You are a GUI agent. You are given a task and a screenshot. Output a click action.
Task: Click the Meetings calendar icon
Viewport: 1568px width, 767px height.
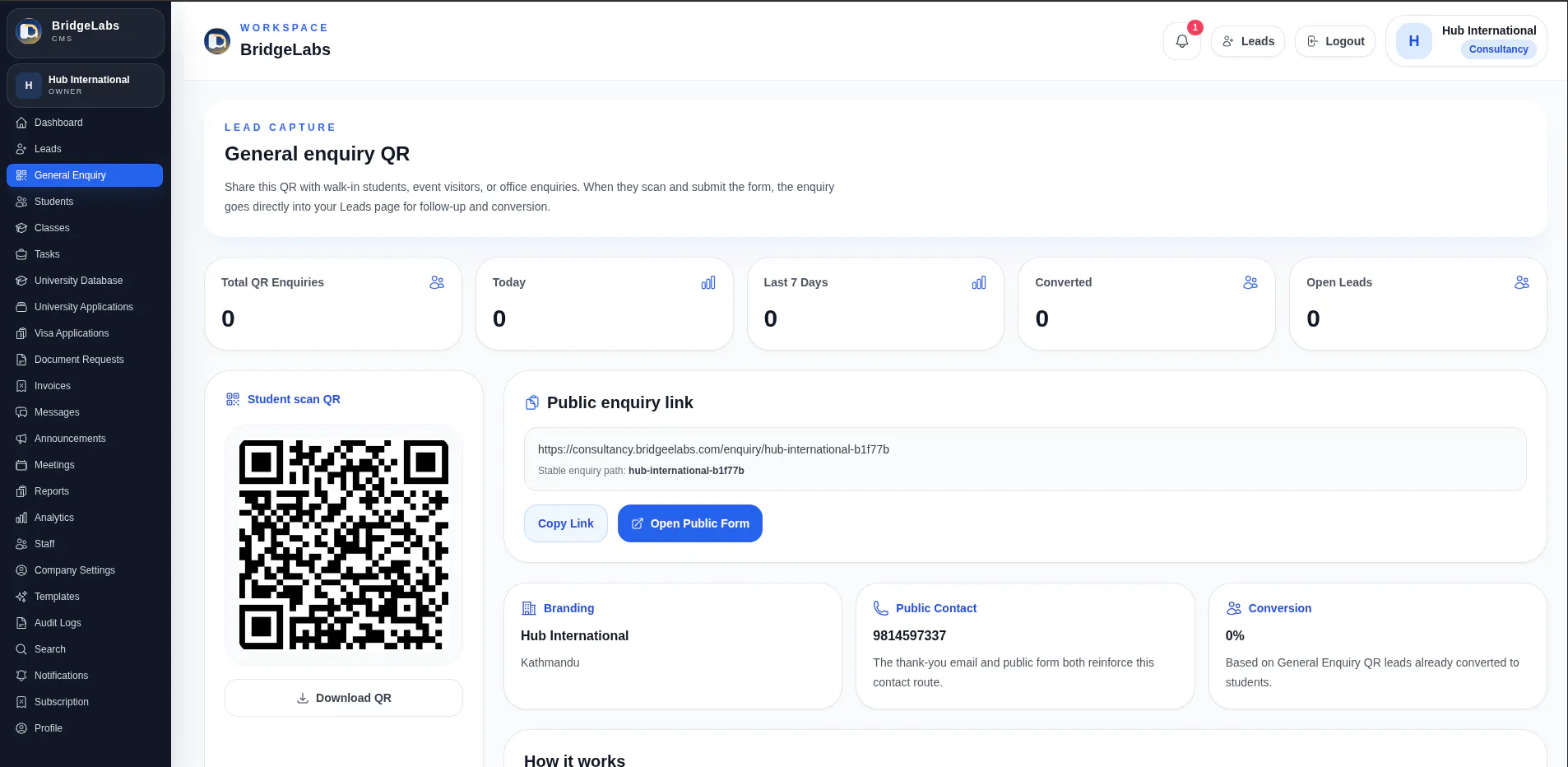pos(21,465)
